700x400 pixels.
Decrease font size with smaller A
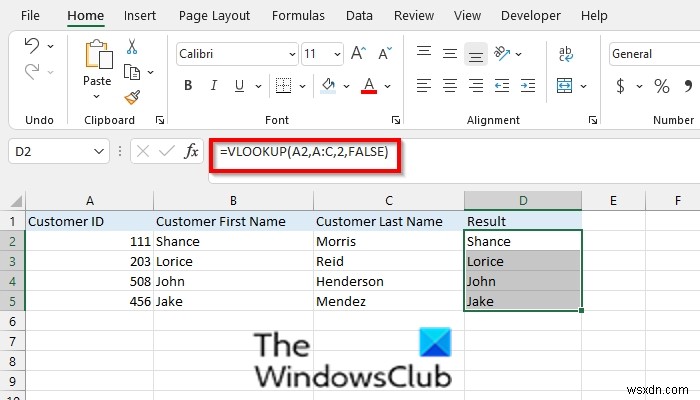point(384,54)
